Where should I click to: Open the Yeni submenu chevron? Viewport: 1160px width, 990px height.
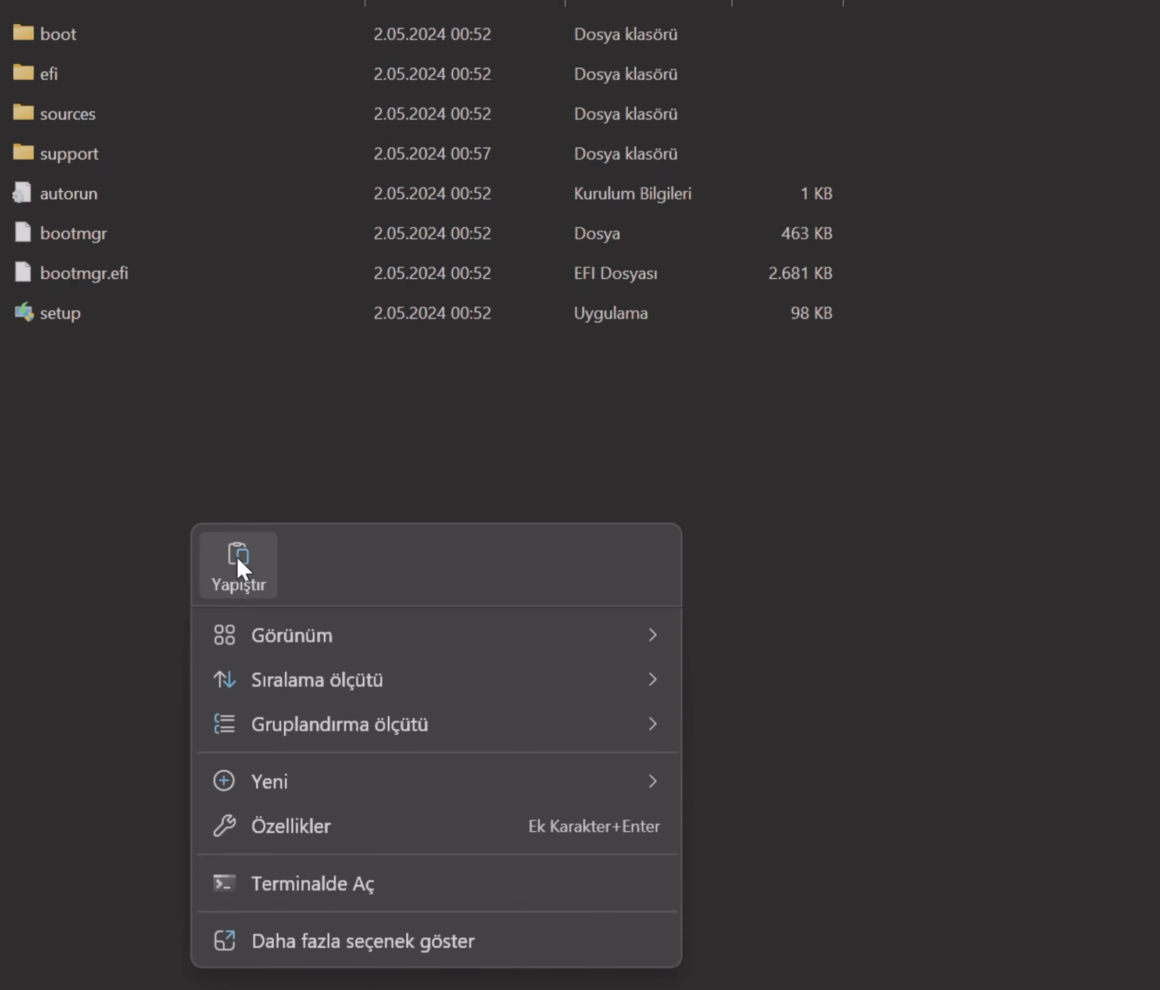click(x=652, y=781)
